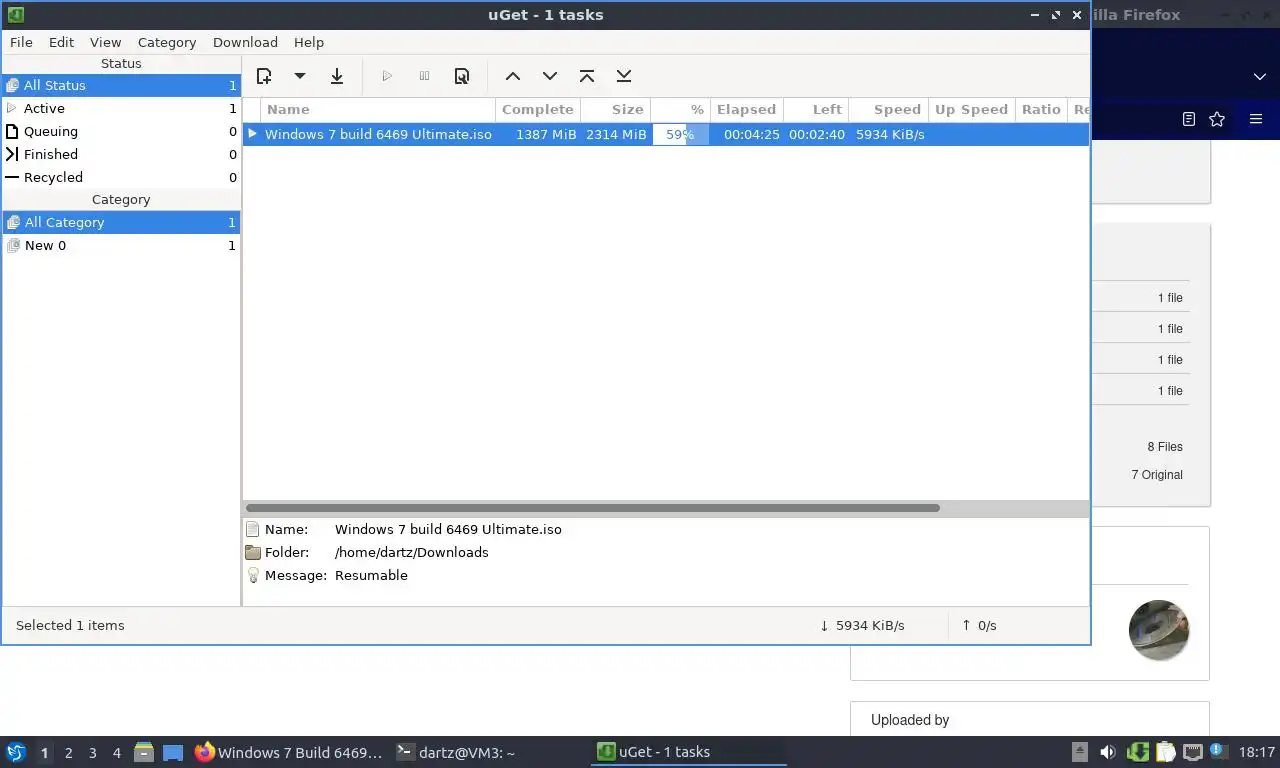Screen dimensions: 1280x768
Task: Sort by the Elapsed column header
Action: tap(747, 109)
